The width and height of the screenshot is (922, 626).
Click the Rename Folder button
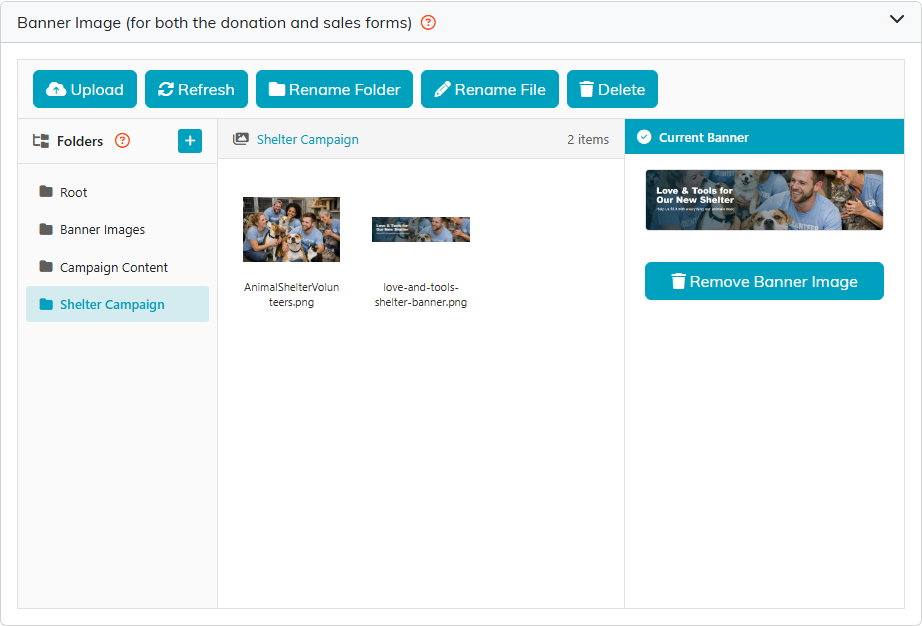coord(334,89)
